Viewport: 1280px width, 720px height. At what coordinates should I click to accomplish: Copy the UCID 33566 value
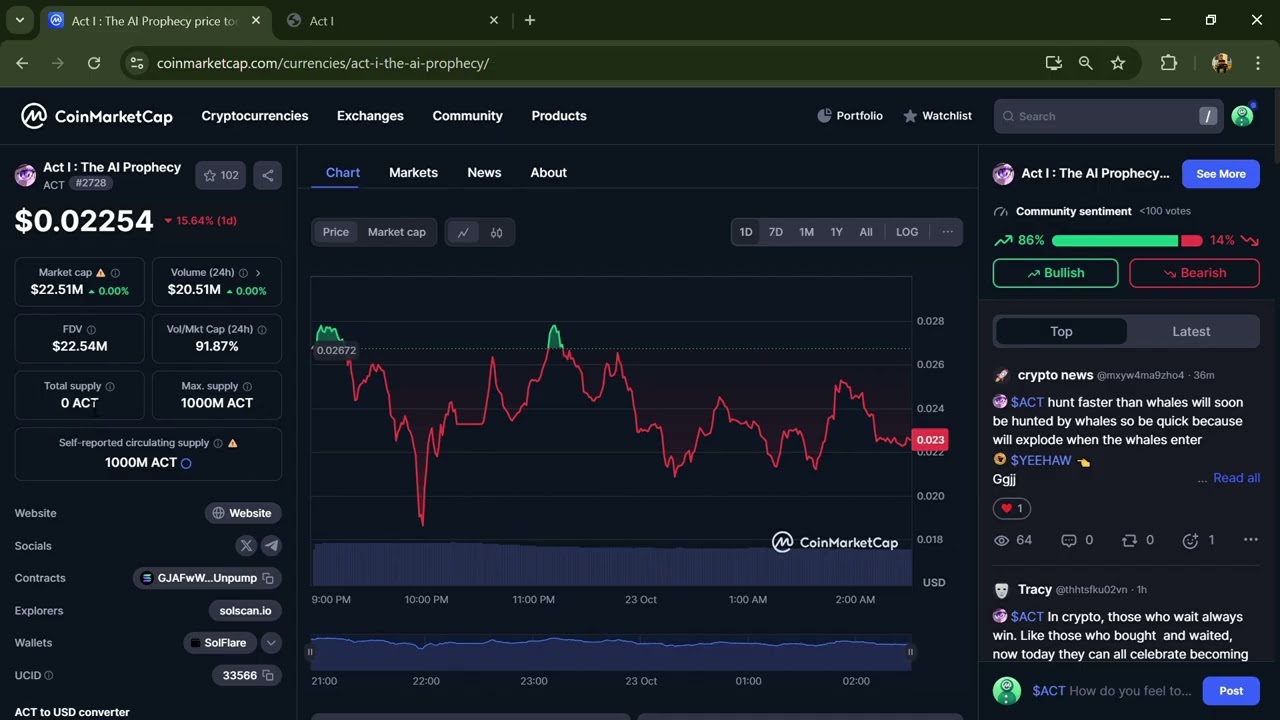[268, 675]
